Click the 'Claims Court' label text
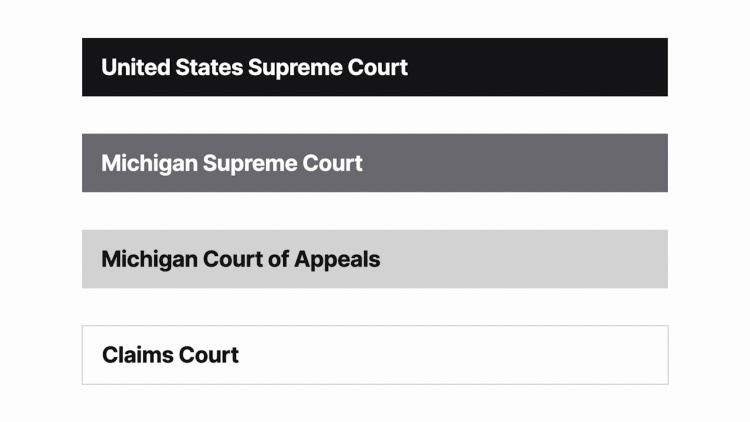This screenshot has width=750, height=422. [x=170, y=355]
